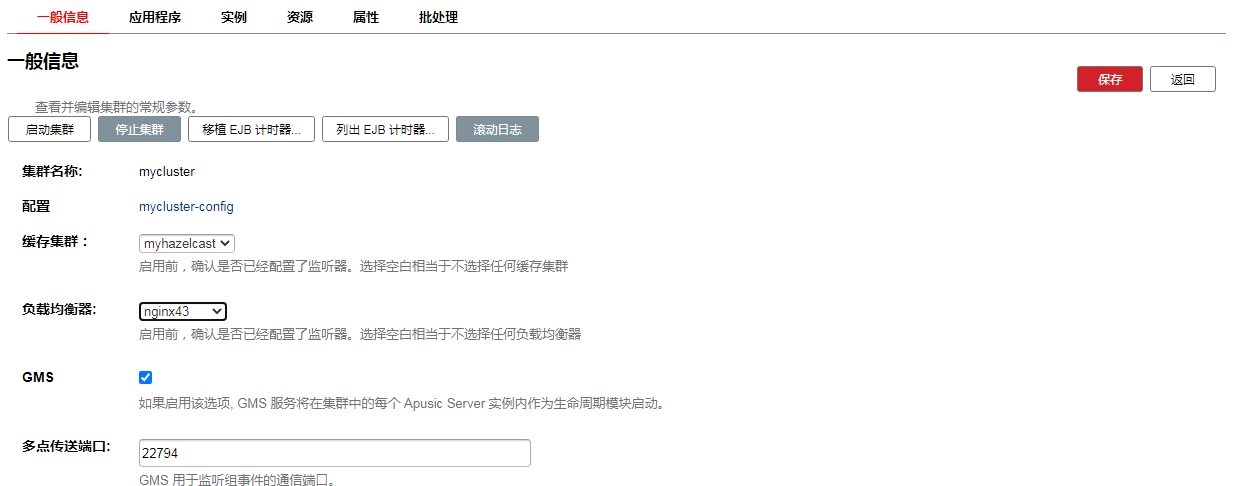This screenshot has width=1237, height=486.
Task: Uncheck the GMS checkbox
Action: (146, 377)
